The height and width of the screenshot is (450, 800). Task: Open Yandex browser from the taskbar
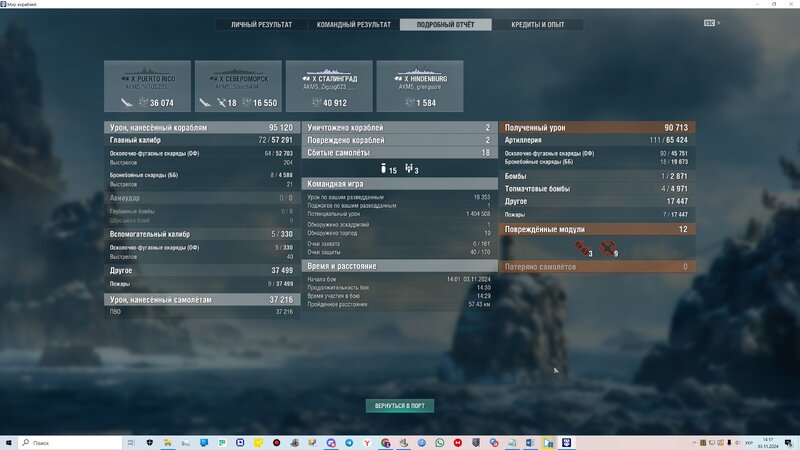(x=367, y=442)
